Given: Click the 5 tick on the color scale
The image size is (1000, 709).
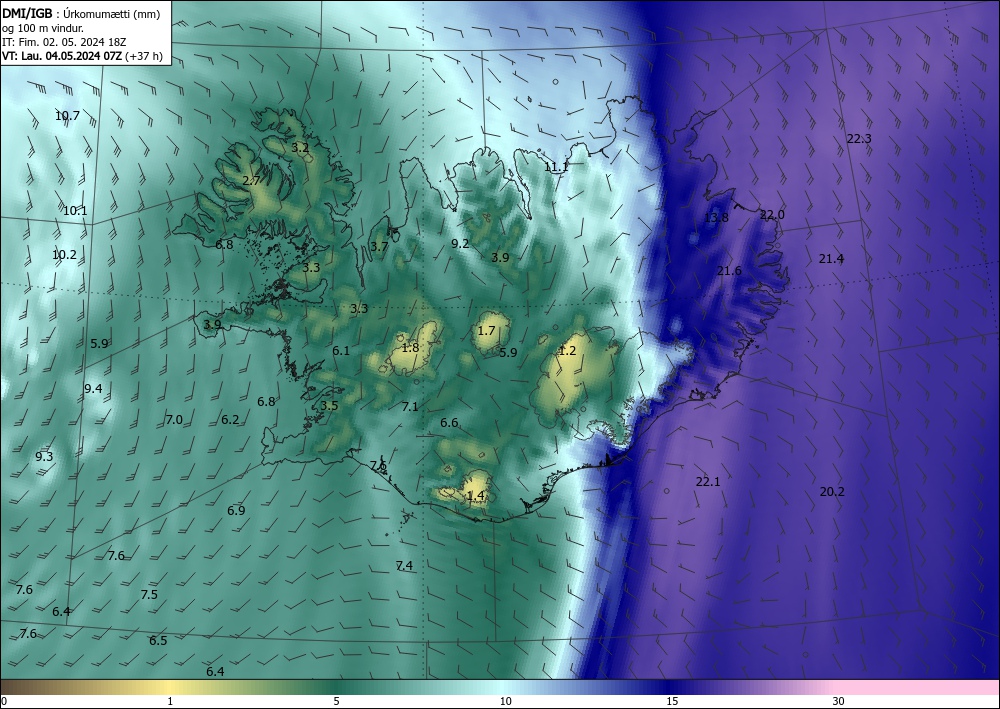Looking at the screenshot, I should (336, 702).
